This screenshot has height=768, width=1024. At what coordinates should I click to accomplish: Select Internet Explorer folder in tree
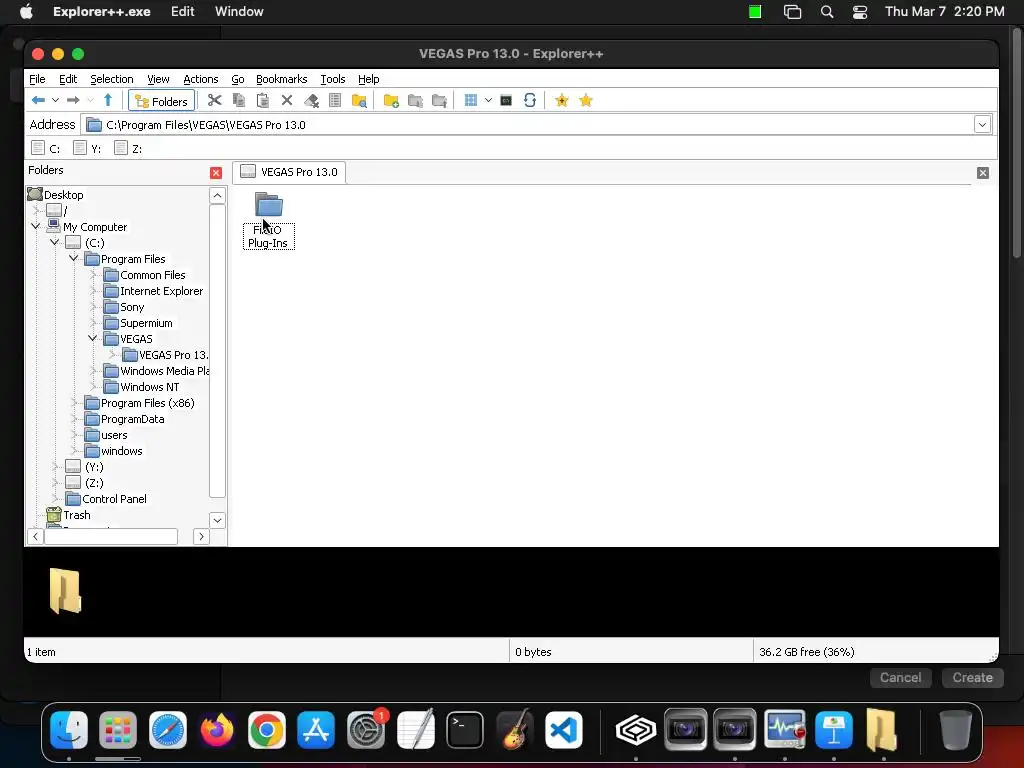tap(161, 291)
